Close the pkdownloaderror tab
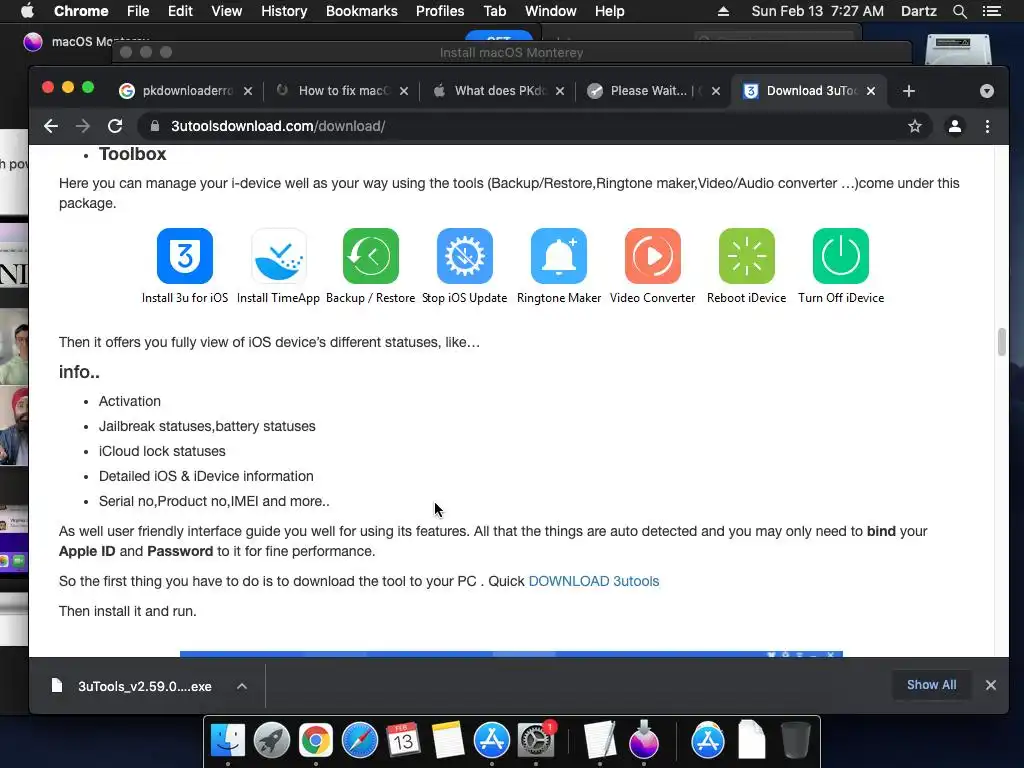 [248, 91]
